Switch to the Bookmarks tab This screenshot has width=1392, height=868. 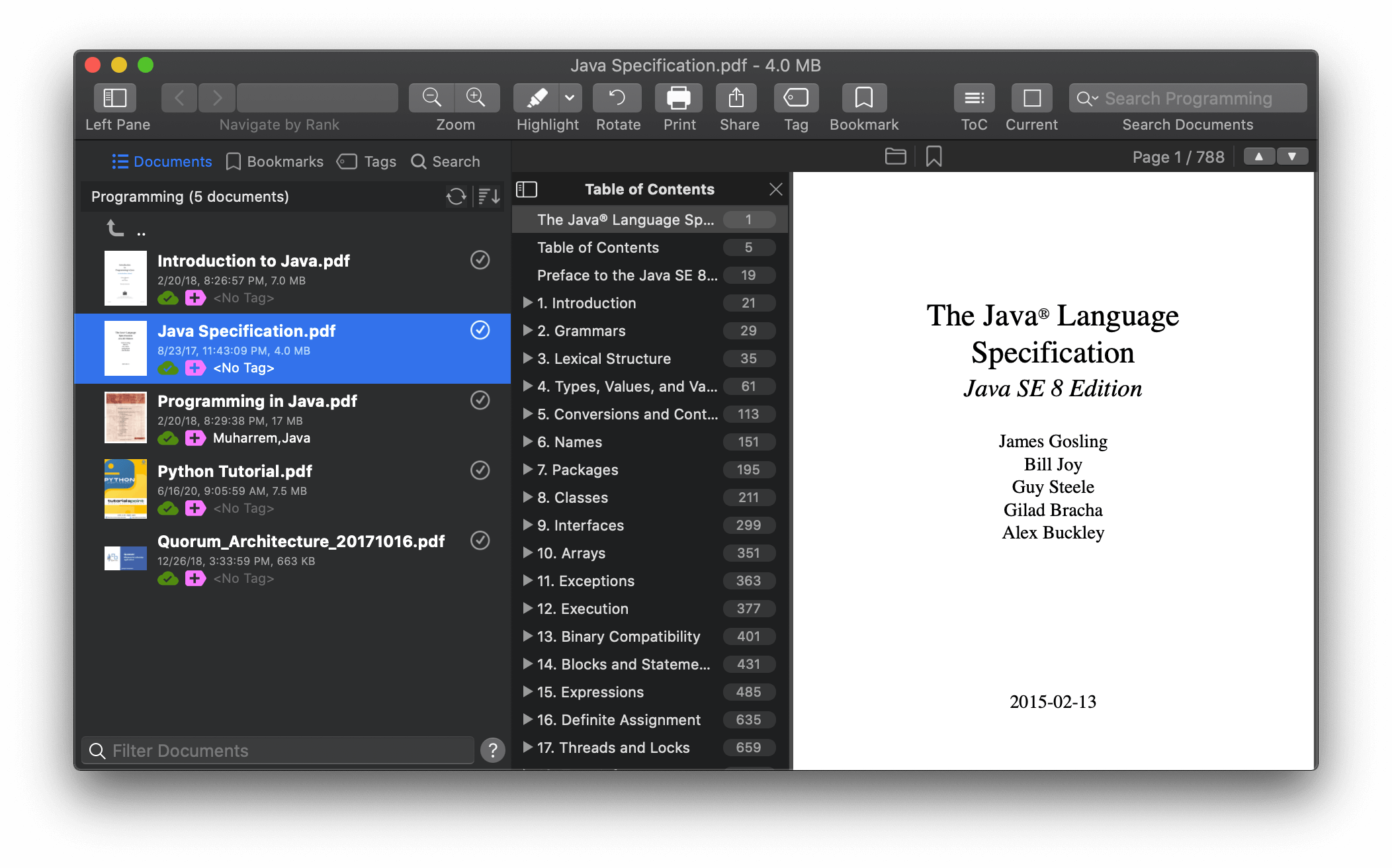coord(275,161)
